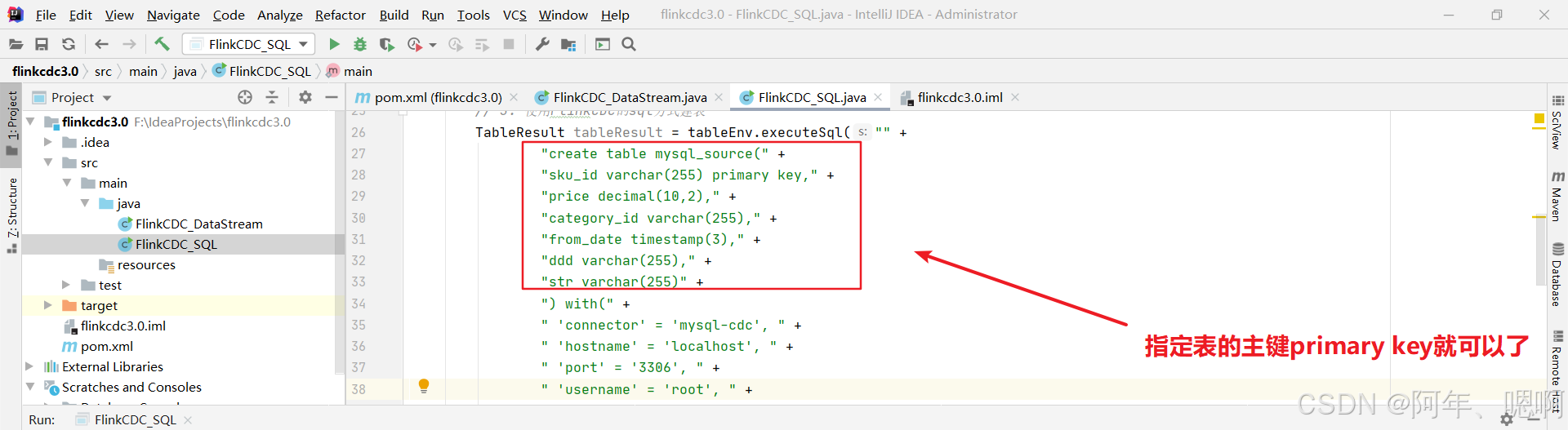
Task: Close the FlinkCDC_SQL.java tab
Action: click(878, 97)
